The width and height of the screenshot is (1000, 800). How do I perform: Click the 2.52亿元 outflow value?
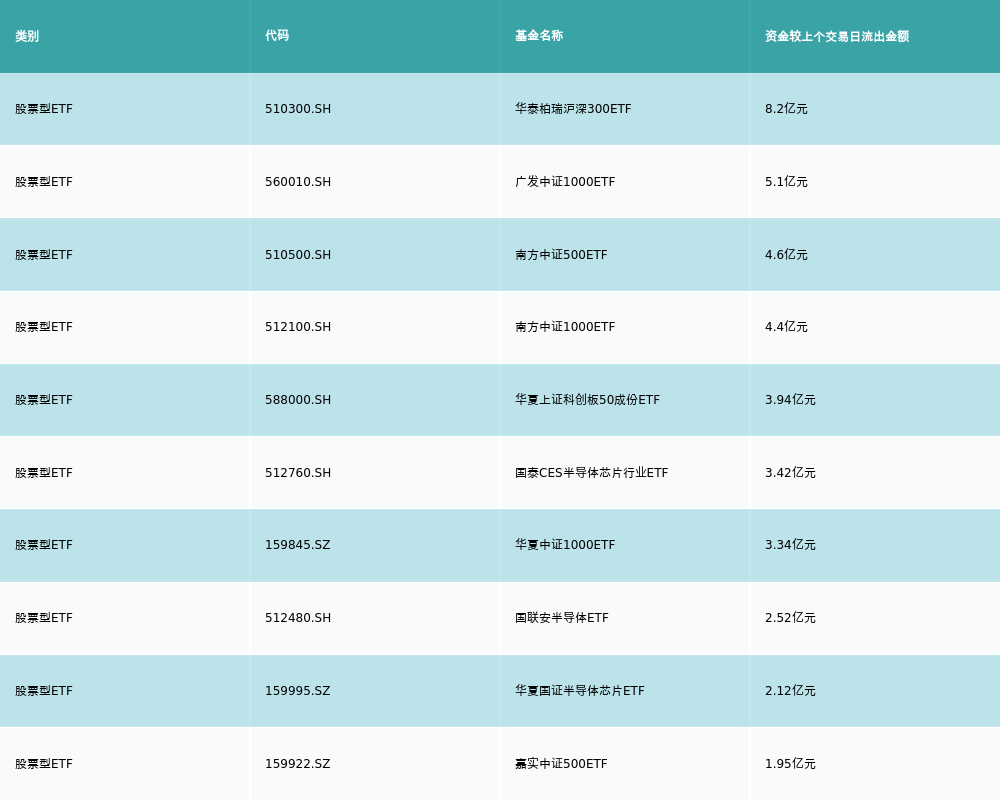point(790,618)
